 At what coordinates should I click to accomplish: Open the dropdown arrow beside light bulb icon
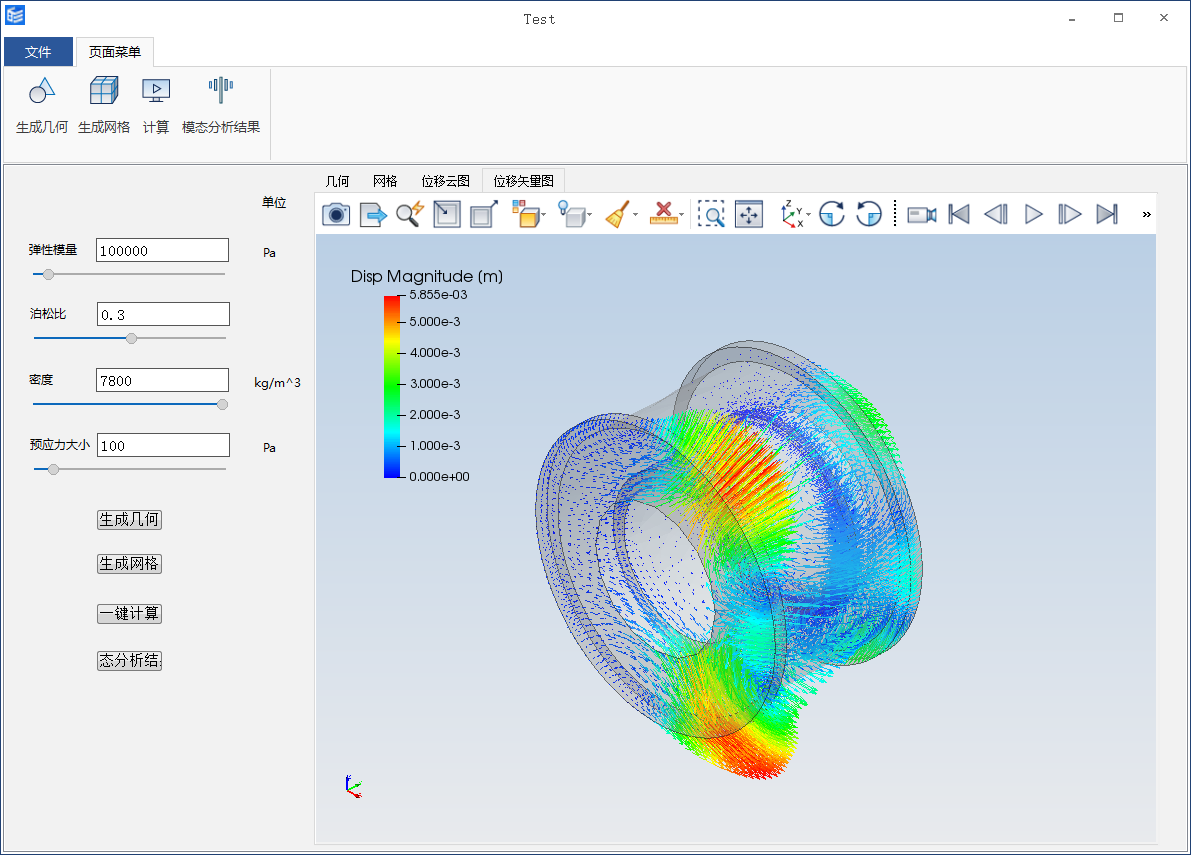(x=589, y=216)
